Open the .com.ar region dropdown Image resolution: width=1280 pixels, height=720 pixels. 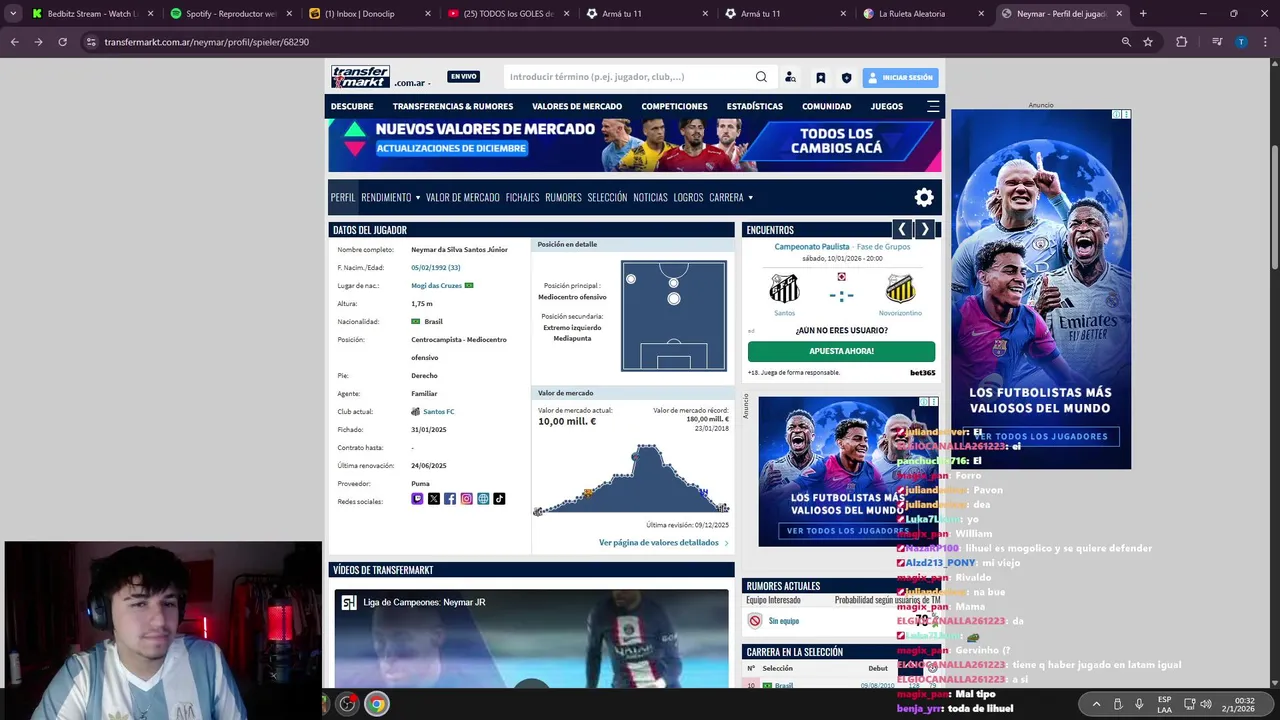click(x=414, y=83)
